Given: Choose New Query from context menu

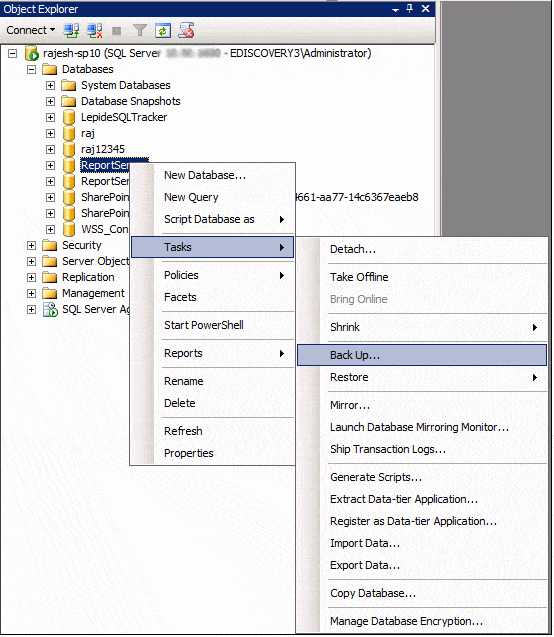Looking at the screenshot, I should (x=212, y=197).
